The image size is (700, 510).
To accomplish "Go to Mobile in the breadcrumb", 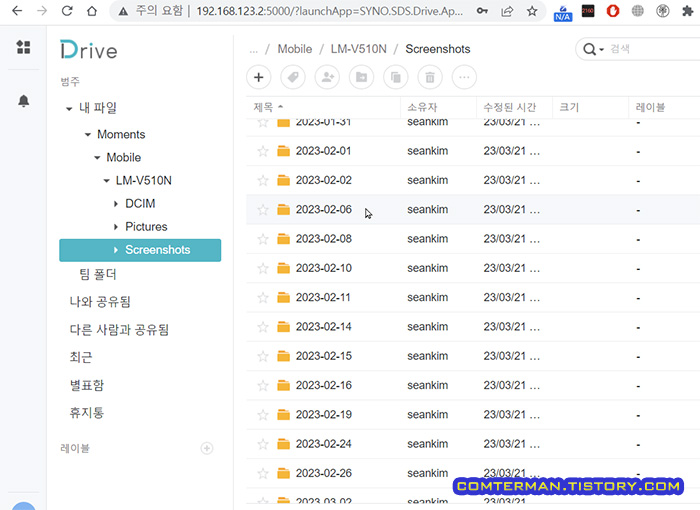I will (295, 49).
